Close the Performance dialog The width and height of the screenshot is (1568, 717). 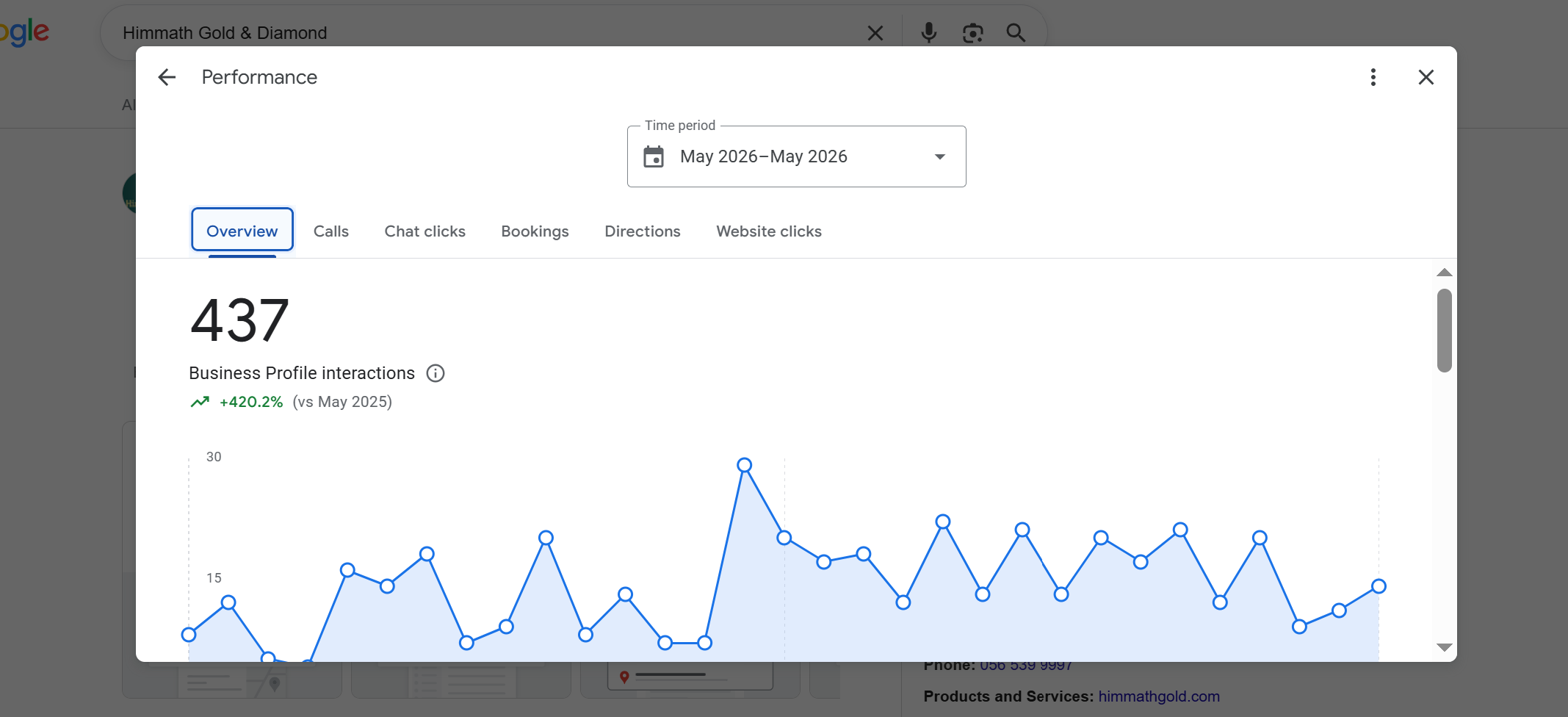point(1426,77)
